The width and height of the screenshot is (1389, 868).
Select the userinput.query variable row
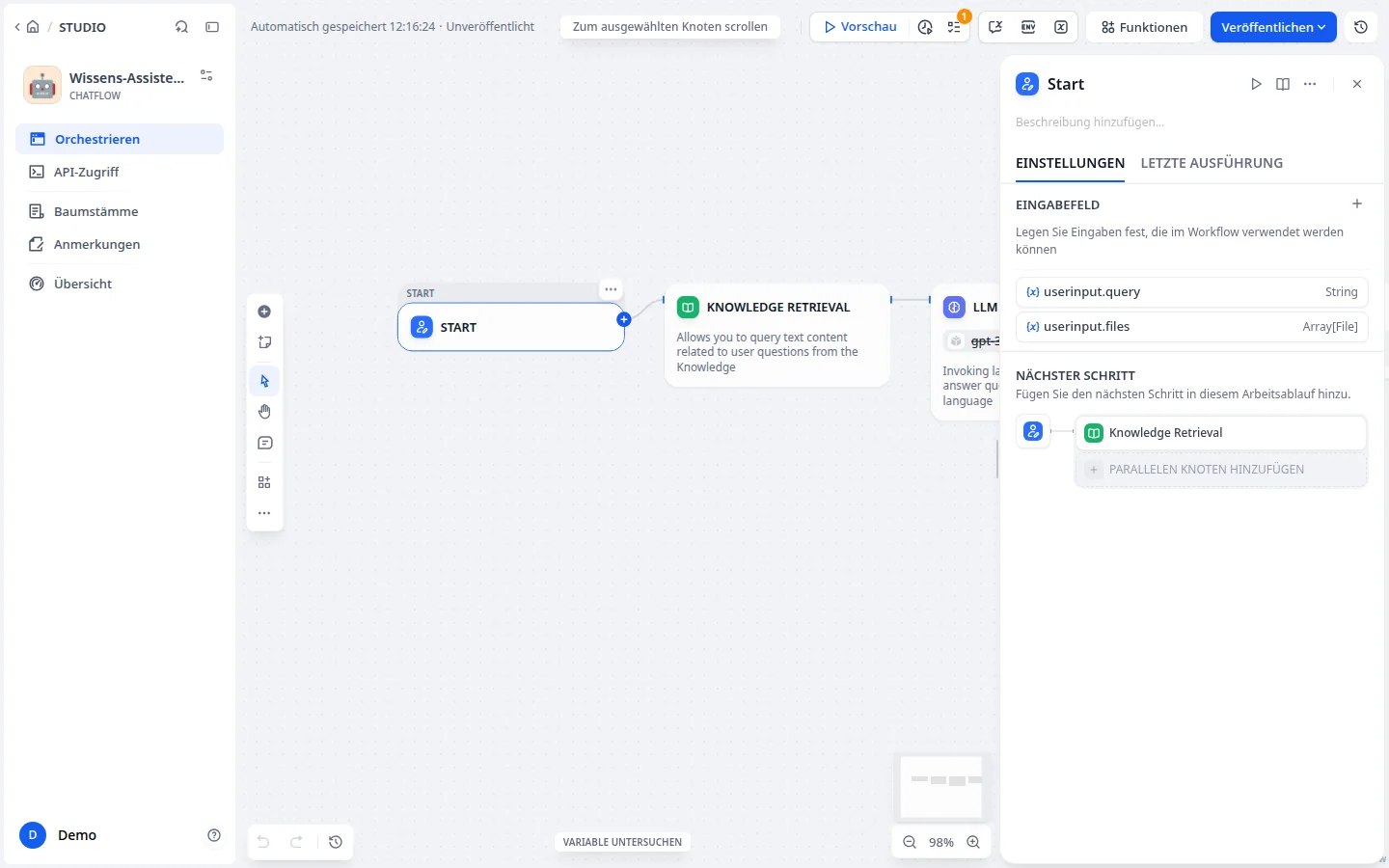[1191, 292]
